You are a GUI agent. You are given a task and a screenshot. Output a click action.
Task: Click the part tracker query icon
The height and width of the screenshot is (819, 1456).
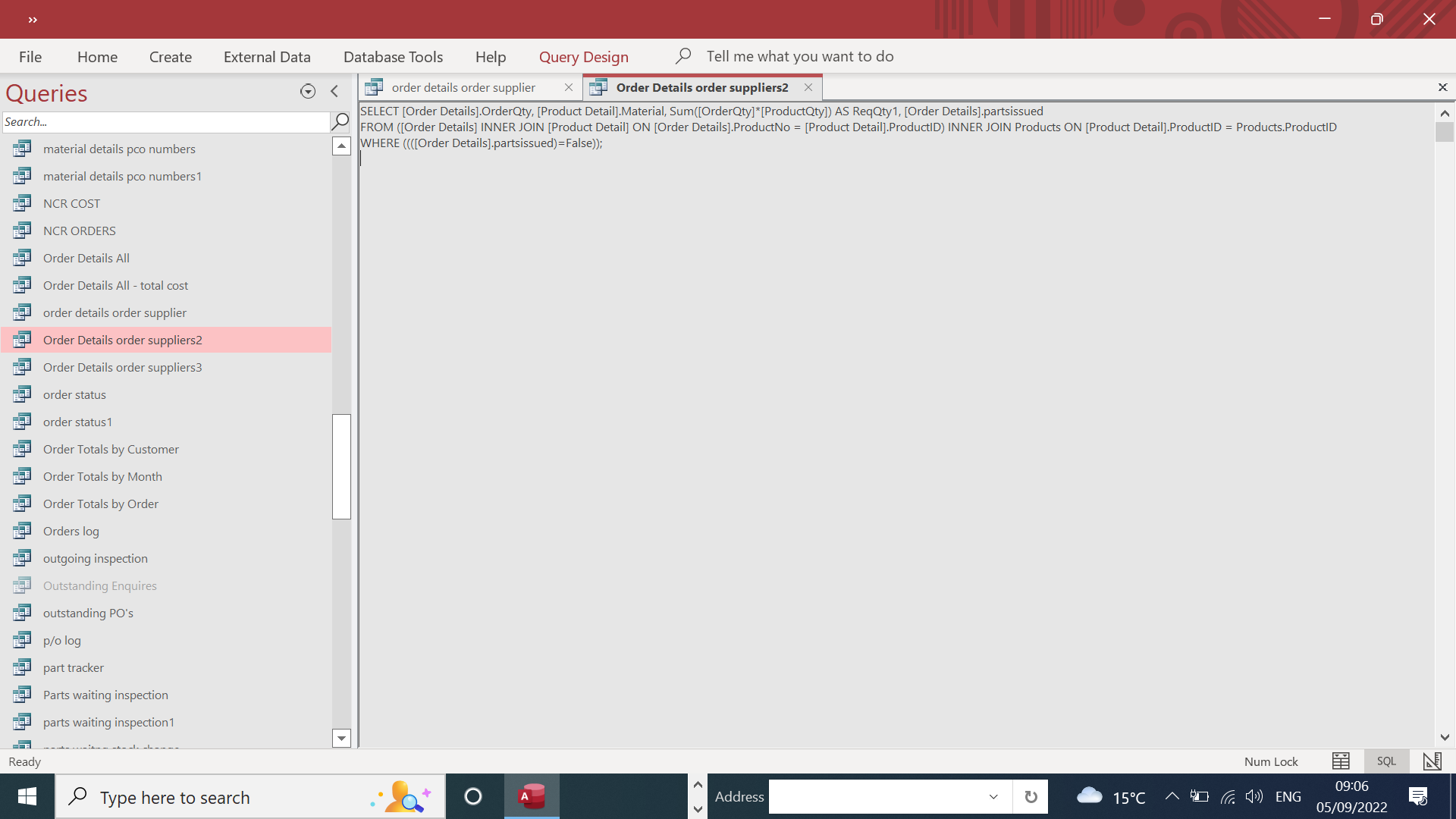click(22, 667)
